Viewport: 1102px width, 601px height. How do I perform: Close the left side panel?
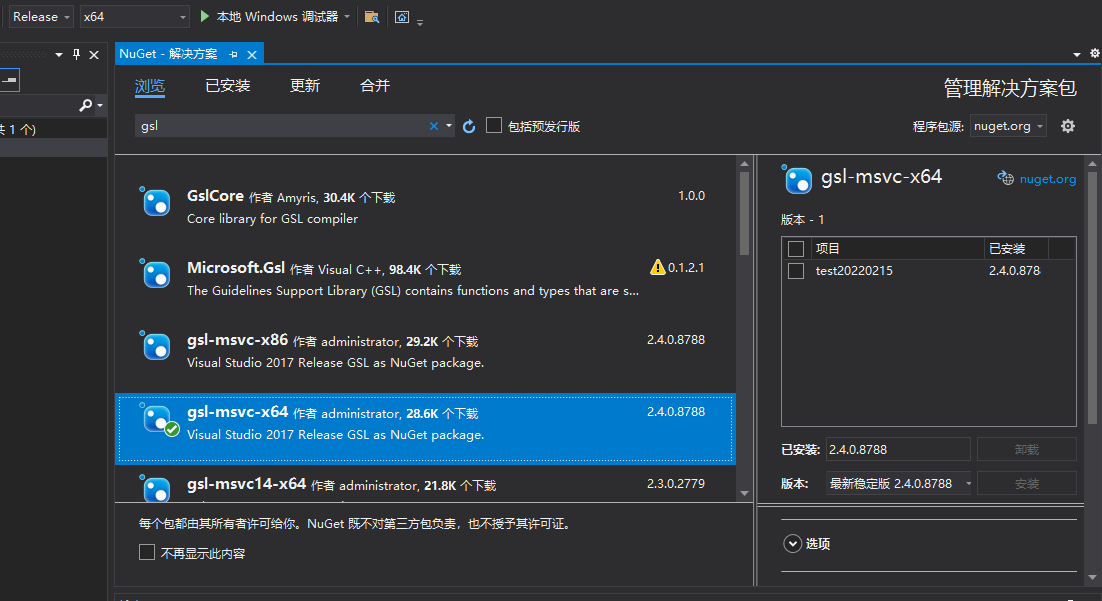click(x=94, y=54)
